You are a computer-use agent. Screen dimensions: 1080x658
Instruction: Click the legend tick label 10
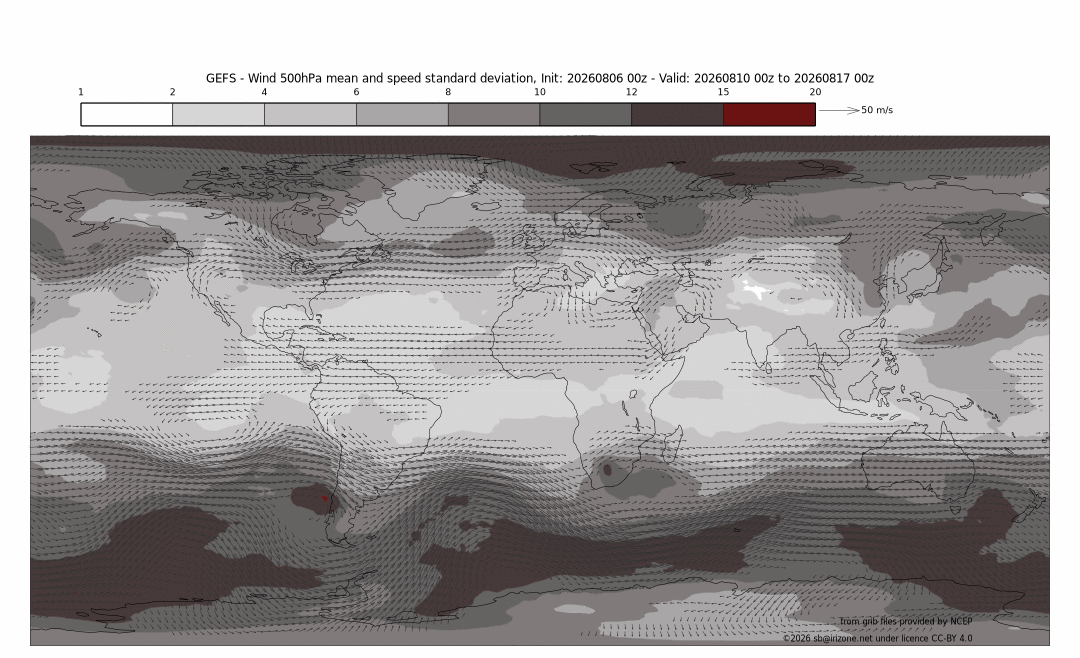click(539, 92)
